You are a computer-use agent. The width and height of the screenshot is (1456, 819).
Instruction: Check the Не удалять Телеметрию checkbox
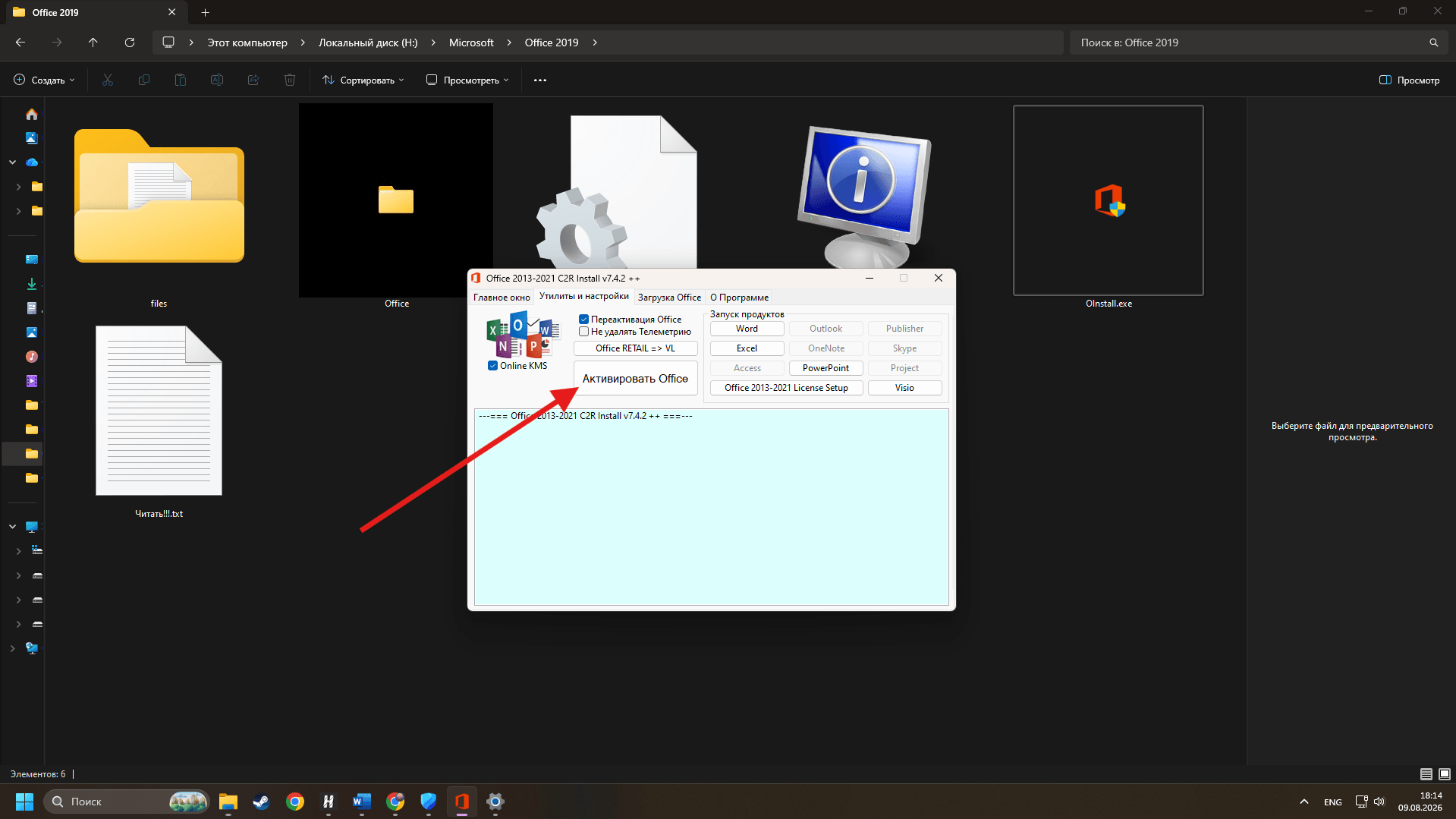583,332
